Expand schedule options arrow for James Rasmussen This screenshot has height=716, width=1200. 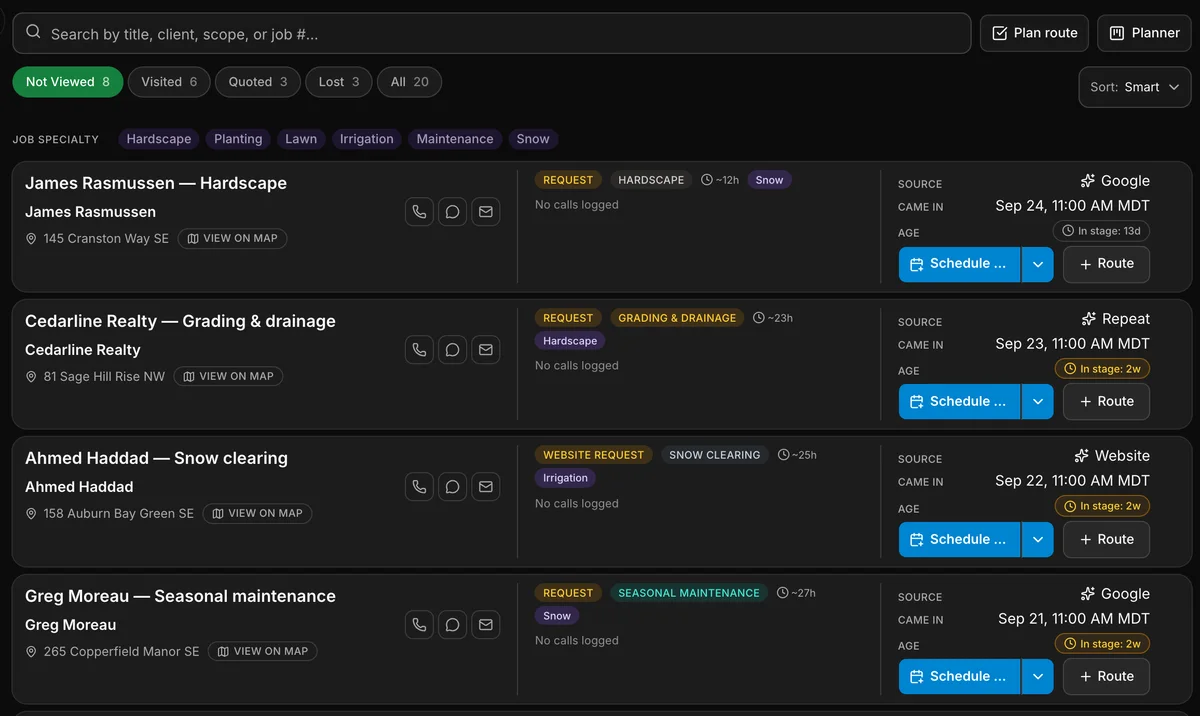(1037, 264)
